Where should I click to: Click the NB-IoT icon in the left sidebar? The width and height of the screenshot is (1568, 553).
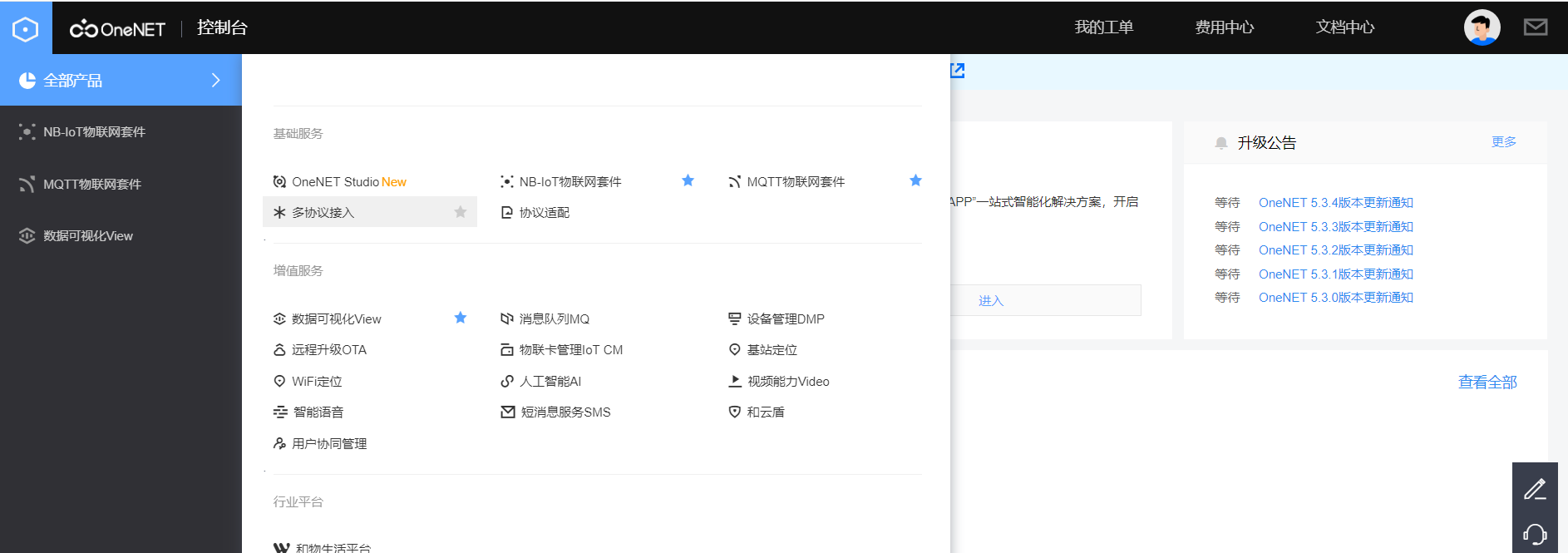[x=27, y=132]
